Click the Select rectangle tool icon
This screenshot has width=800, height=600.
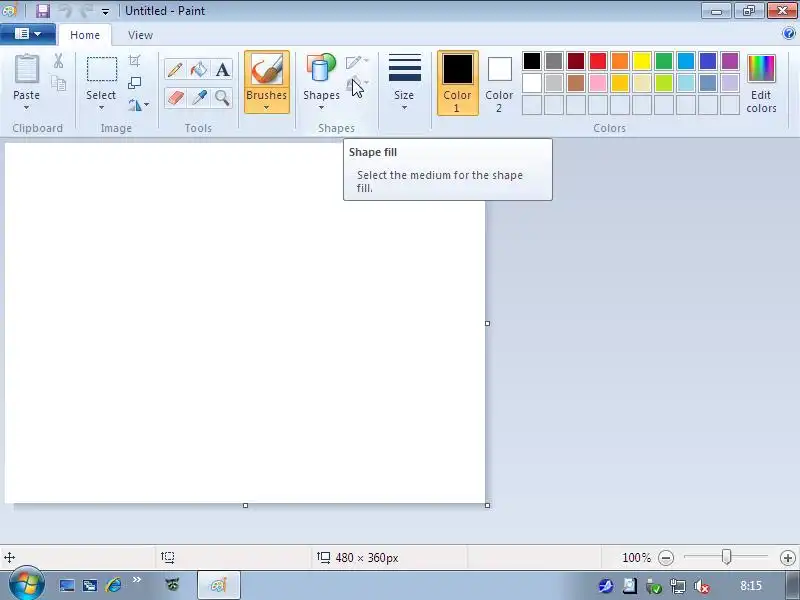[102, 69]
